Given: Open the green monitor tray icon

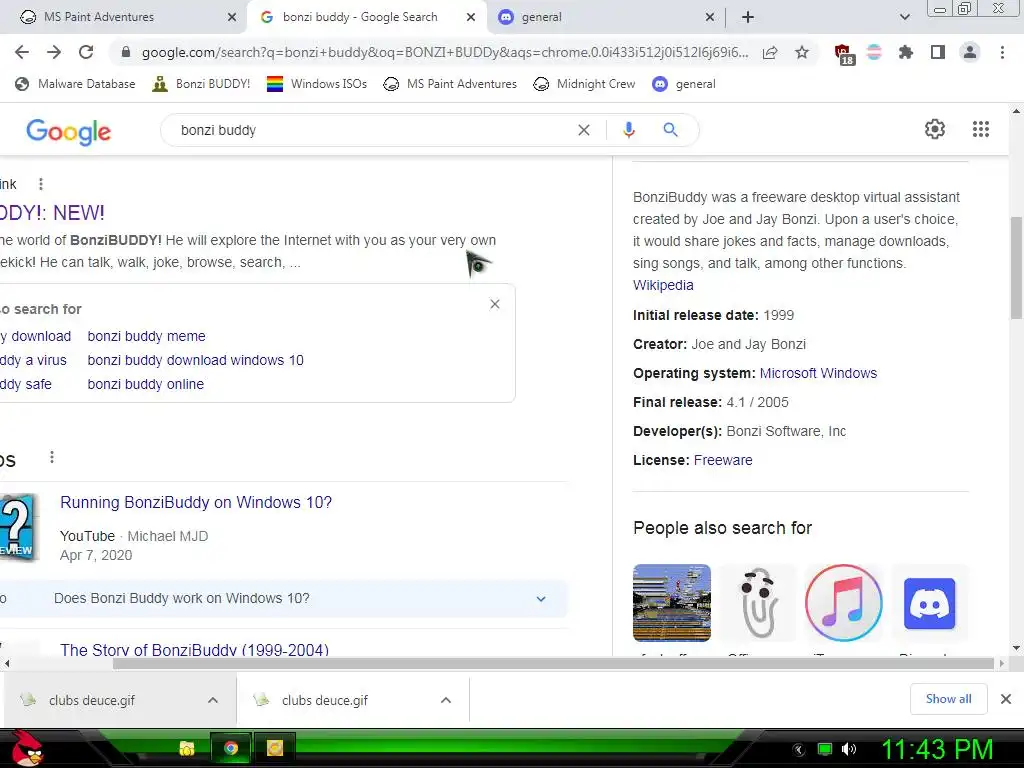Looking at the screenshot, I should [x=825, y=749].
